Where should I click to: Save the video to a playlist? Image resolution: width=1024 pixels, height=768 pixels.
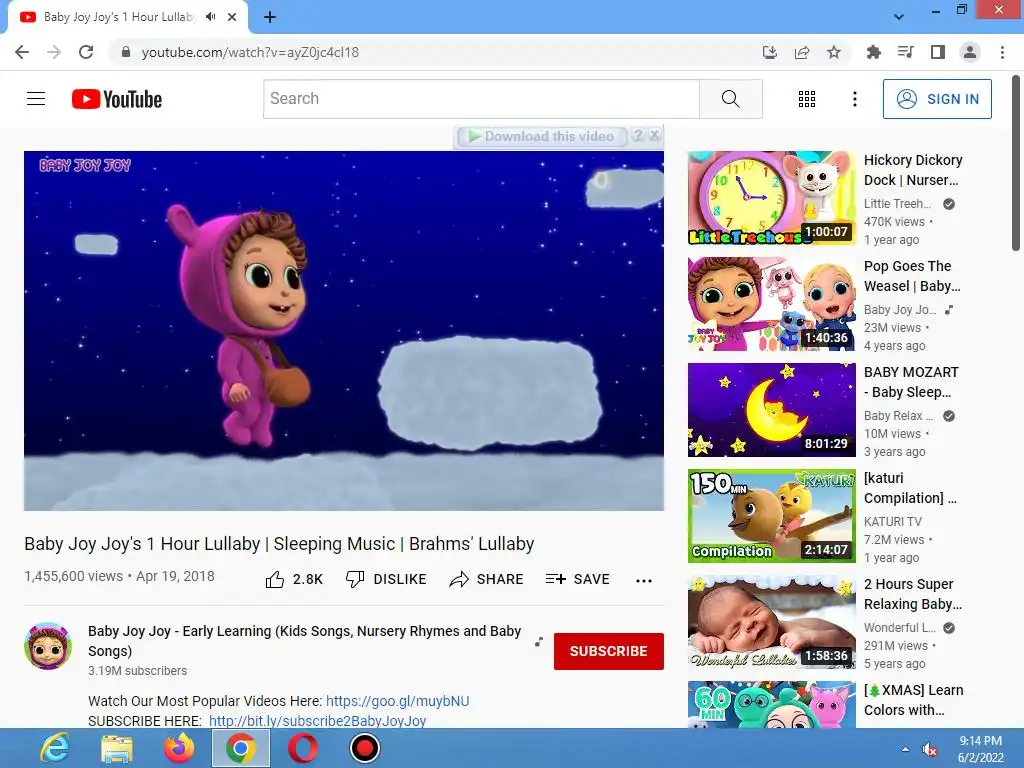coord(577,579)
